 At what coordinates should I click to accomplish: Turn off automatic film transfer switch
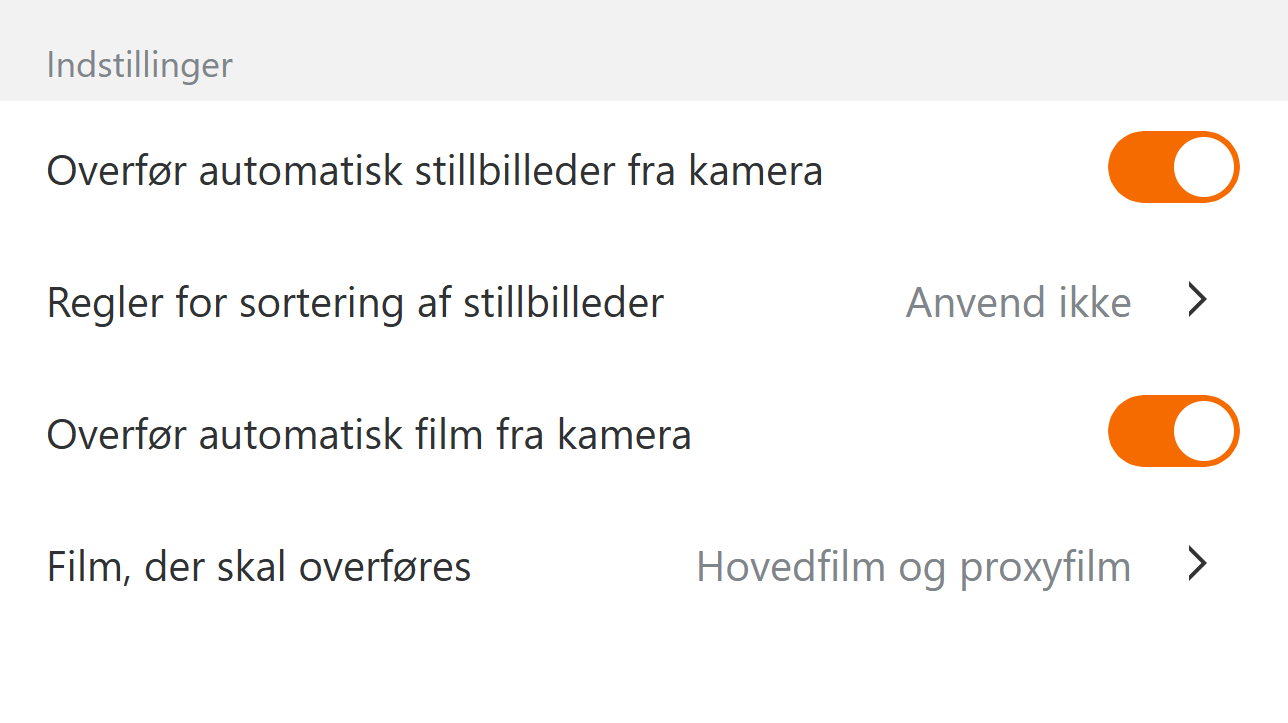click(x=1173, y=432)
